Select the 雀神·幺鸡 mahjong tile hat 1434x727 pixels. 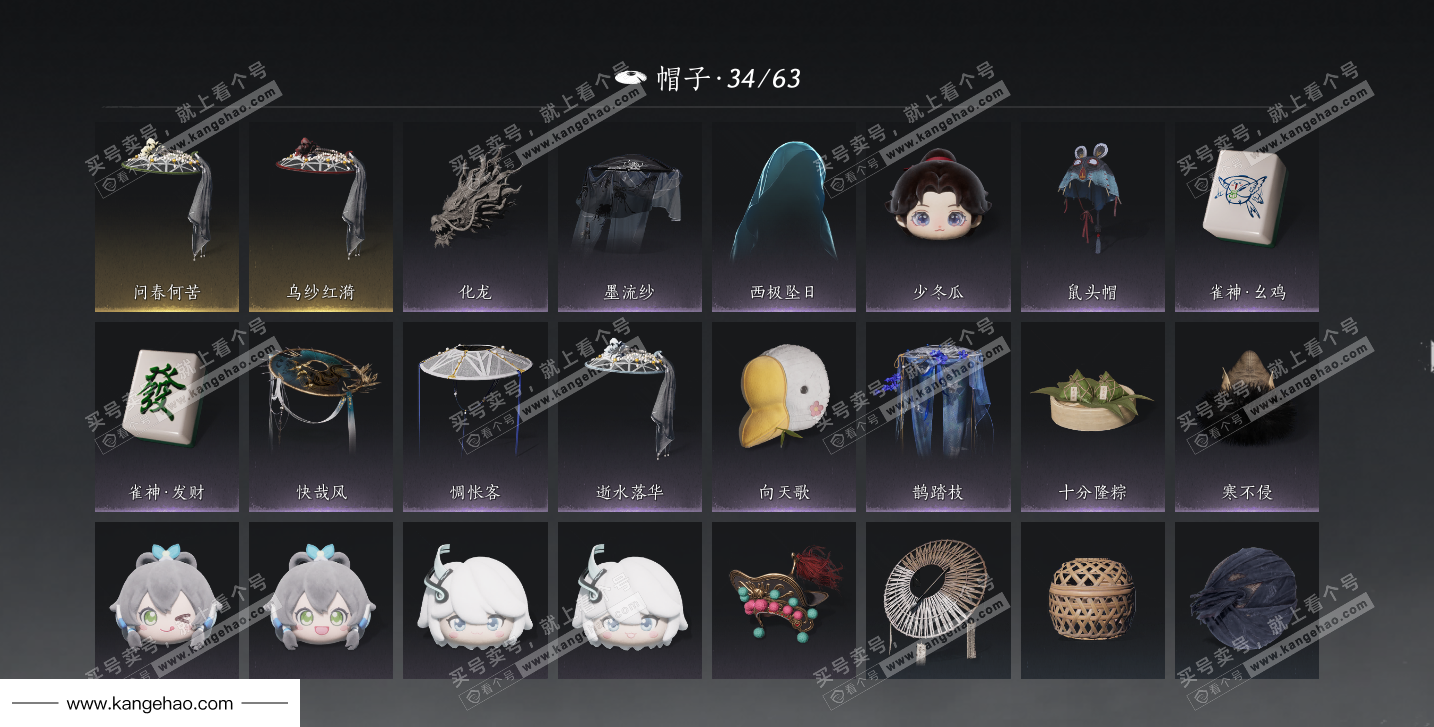tap(1247, 217)
